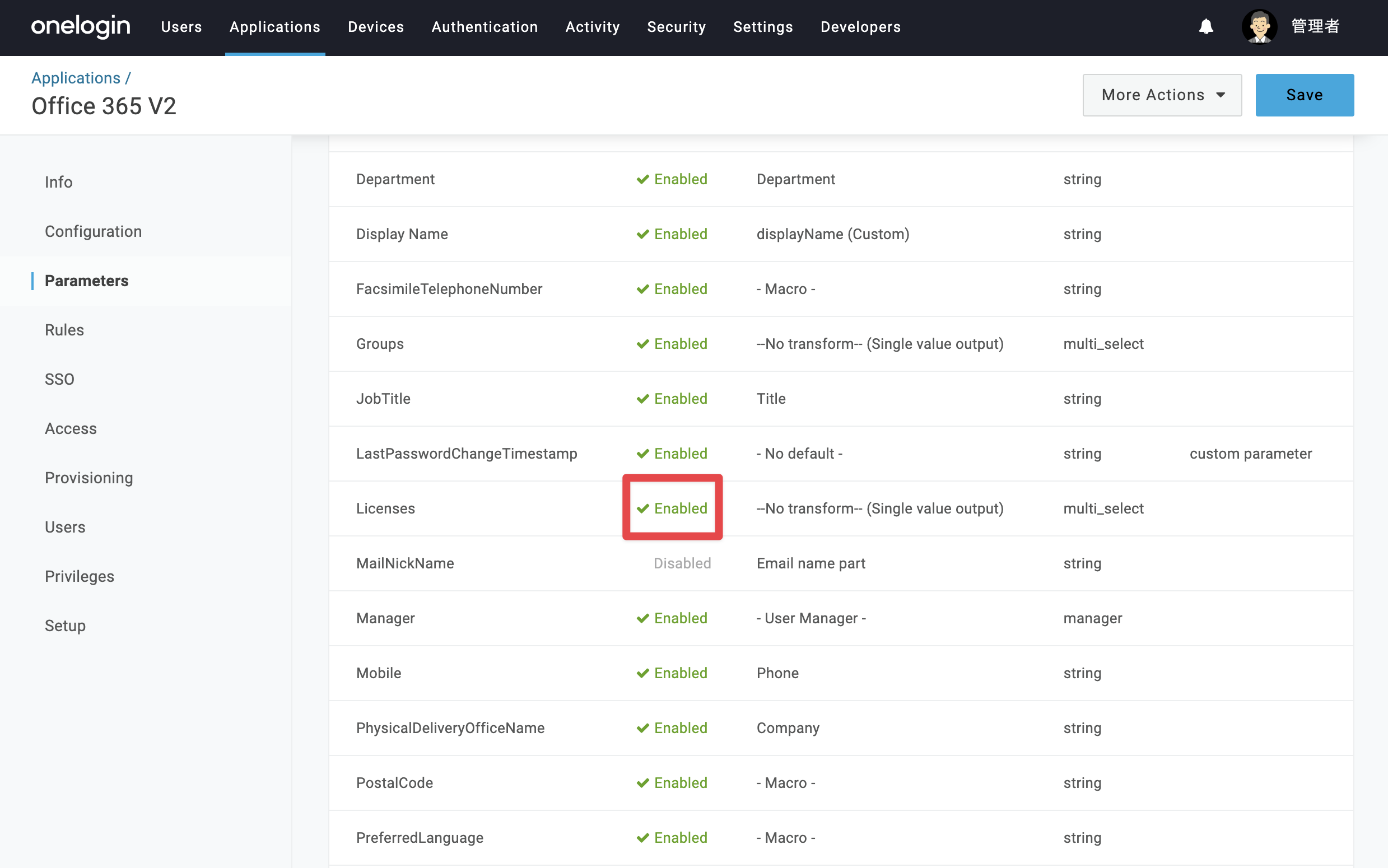Screen dimensions: 1388x868
Task: Switch to the SSO sidebar tab
Action: [x=60, y=380]
